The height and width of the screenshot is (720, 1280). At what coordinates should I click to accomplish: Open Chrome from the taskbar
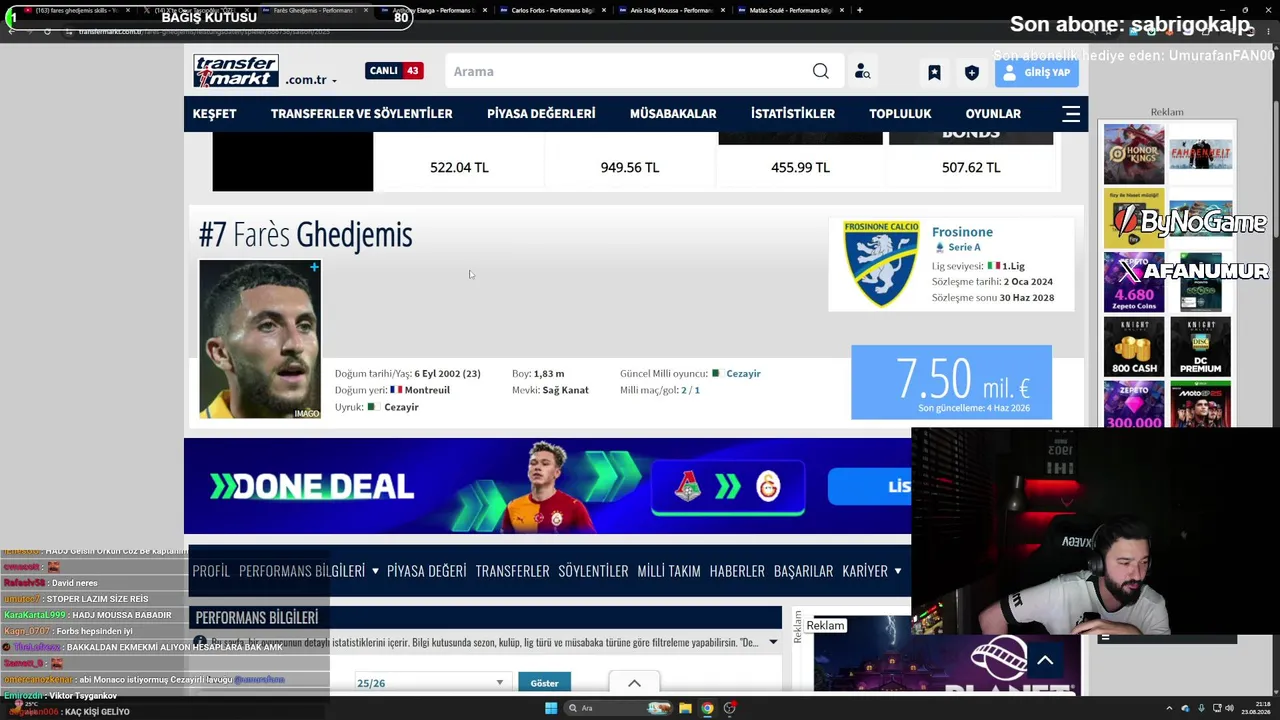[x=707, y=708]
